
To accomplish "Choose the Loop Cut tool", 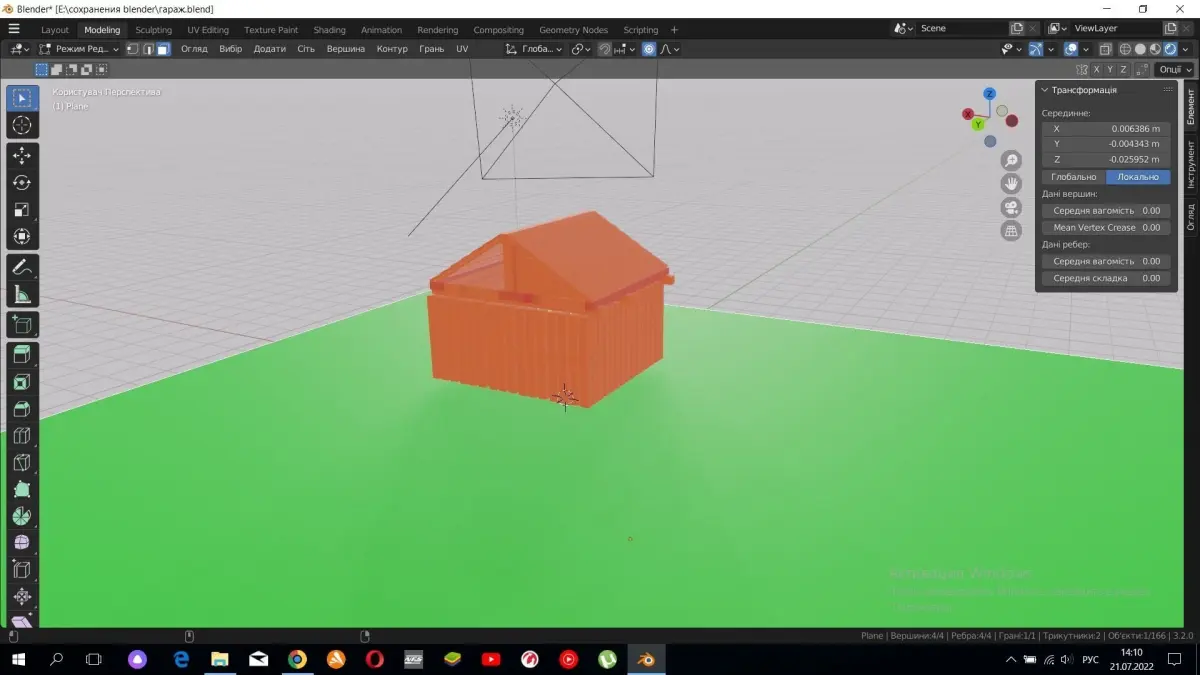I will [x=22, y=435].
